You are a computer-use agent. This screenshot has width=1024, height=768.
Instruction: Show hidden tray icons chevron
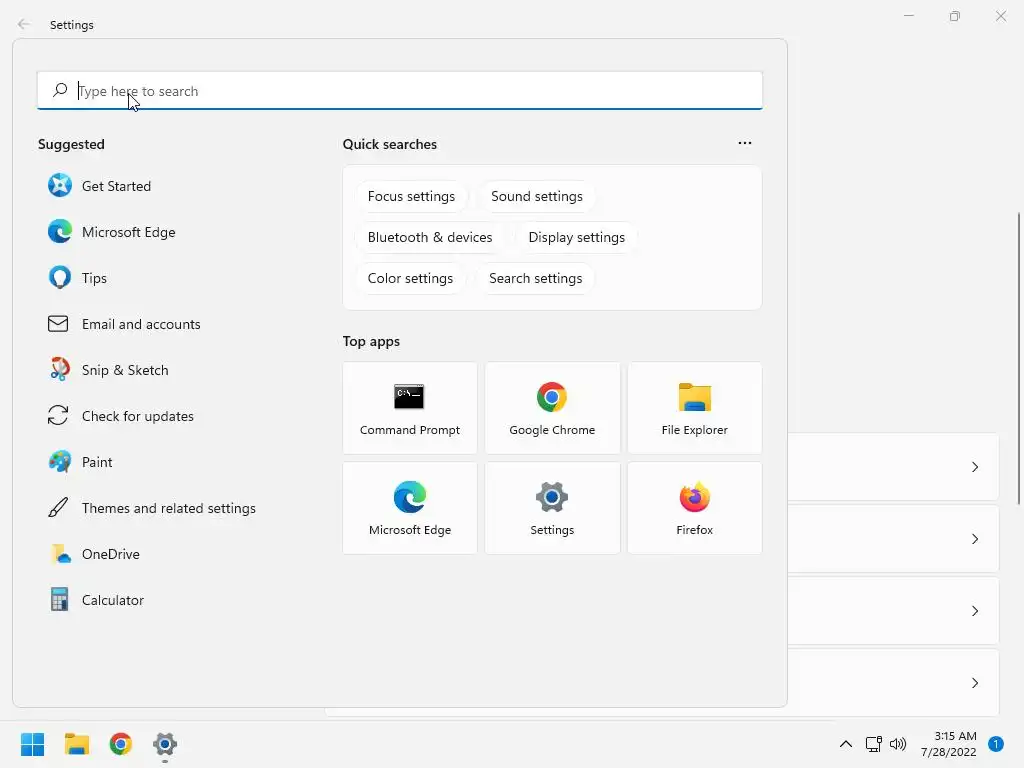846,744
